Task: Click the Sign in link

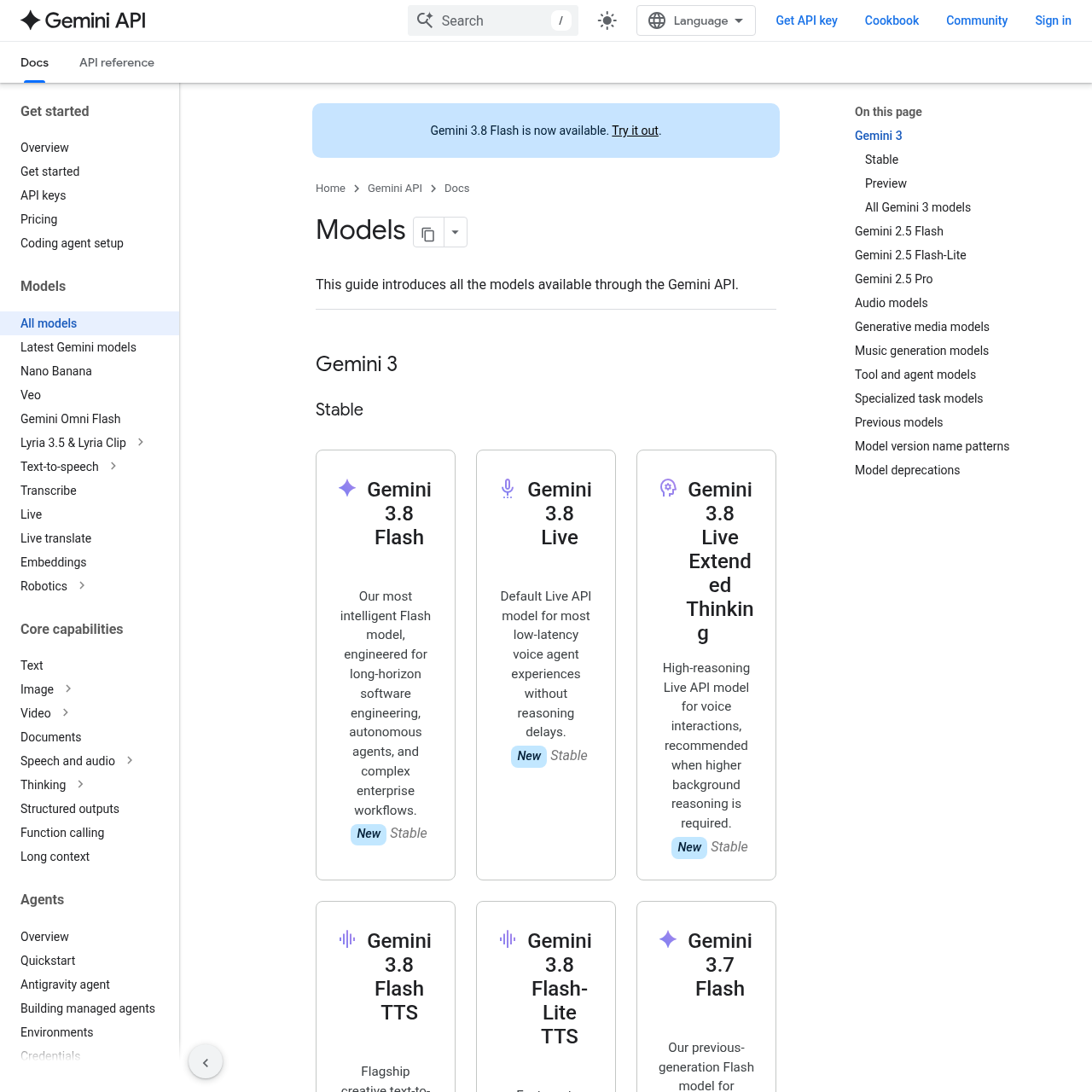Action: pos(1053,20)
